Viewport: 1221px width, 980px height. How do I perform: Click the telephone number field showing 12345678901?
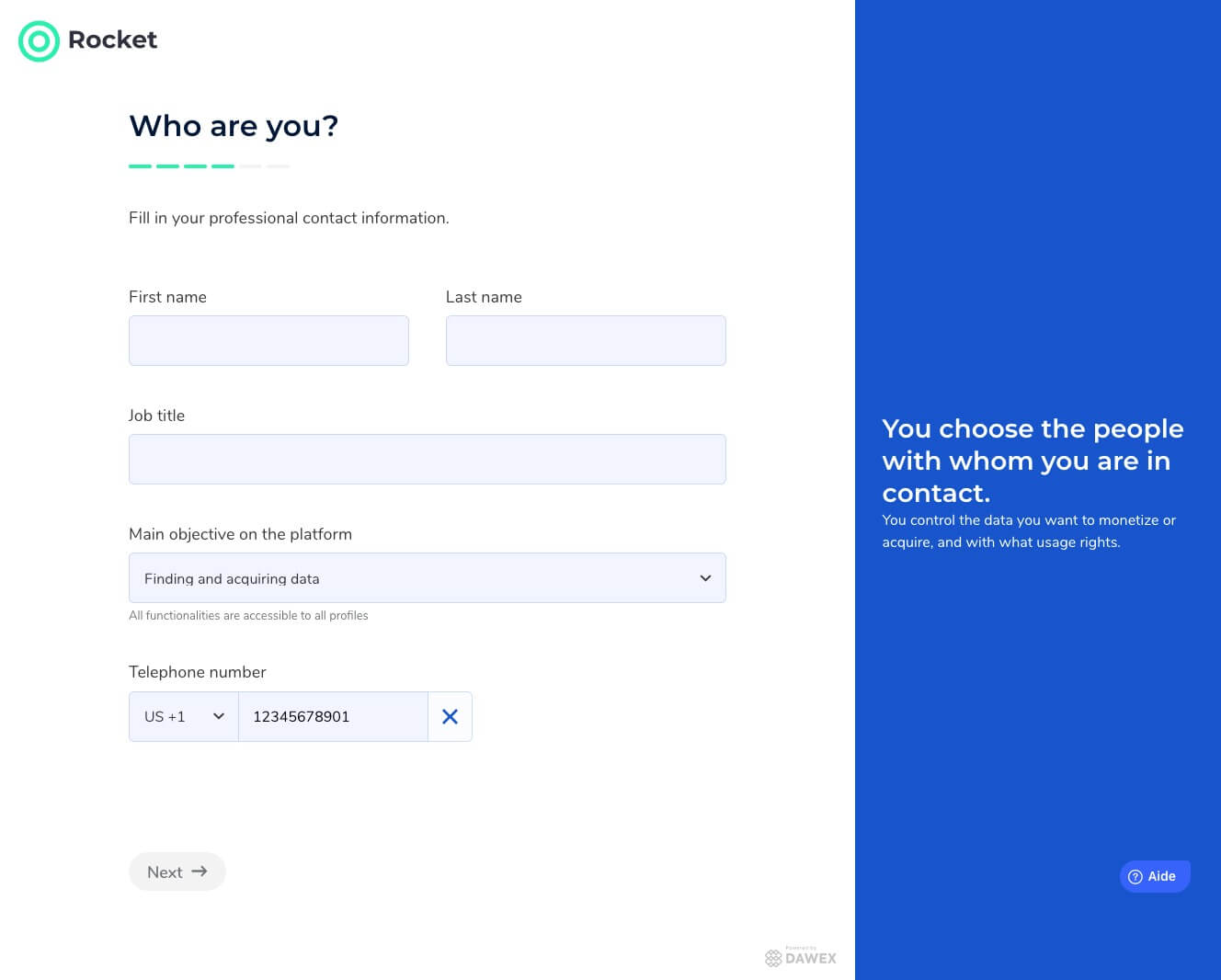(333, 717)
